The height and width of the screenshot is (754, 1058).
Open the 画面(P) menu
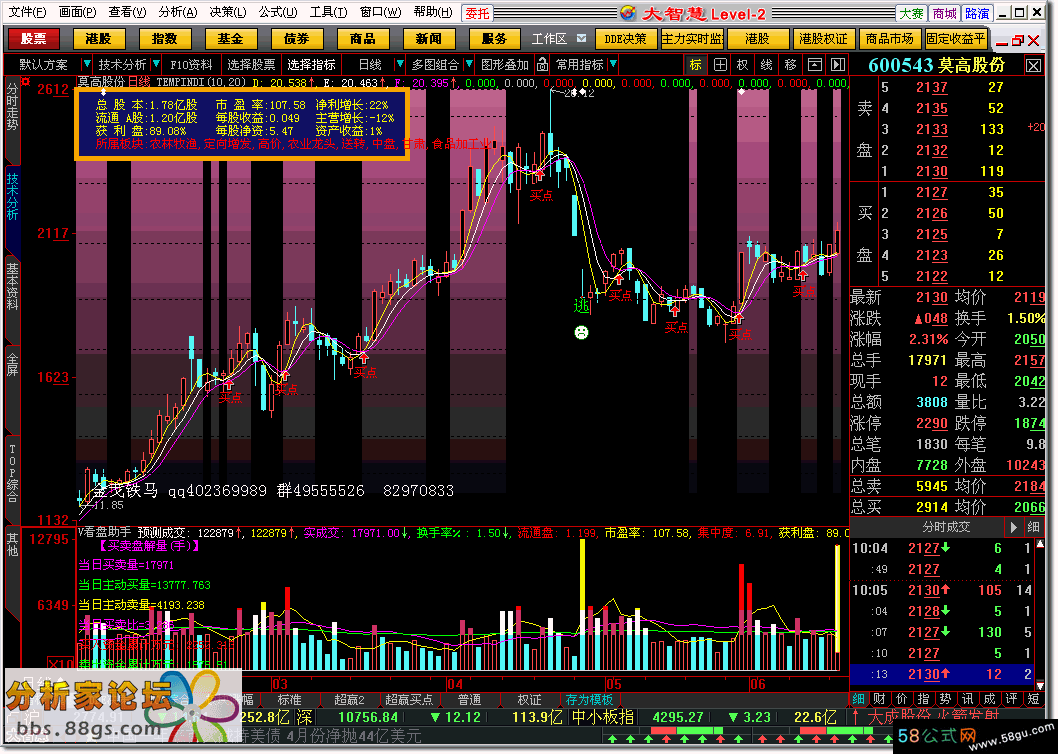tap(77, 12)
